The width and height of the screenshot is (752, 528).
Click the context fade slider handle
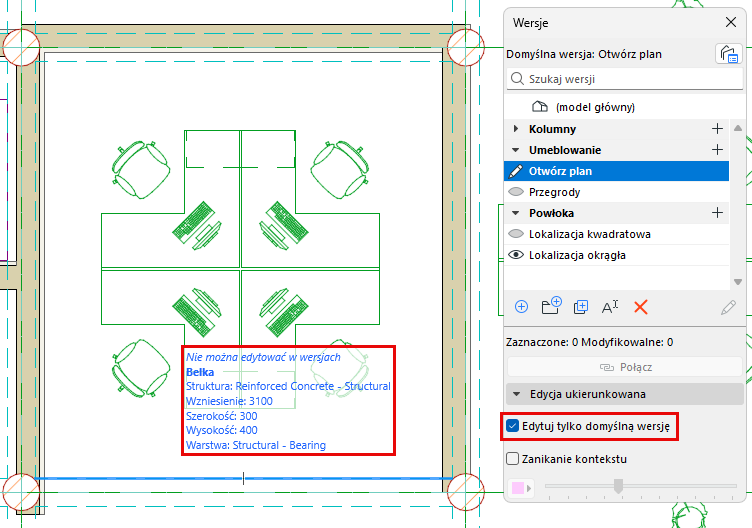618,486
